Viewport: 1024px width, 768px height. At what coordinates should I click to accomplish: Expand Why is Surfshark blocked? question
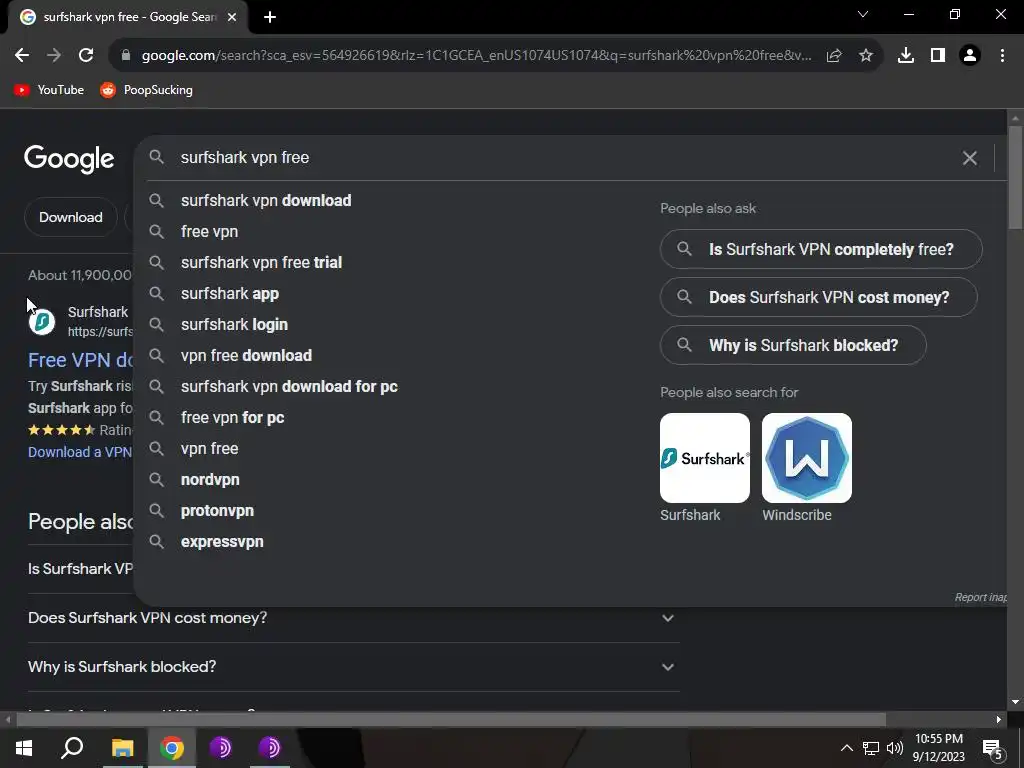[353, 667]
